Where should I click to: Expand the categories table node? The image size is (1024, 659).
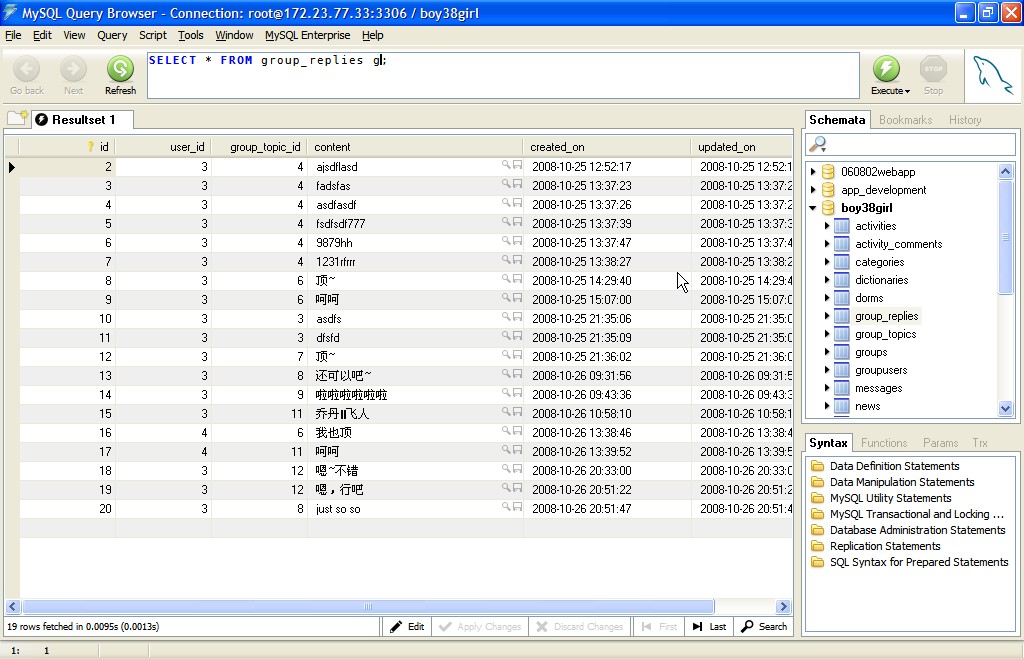827,262
